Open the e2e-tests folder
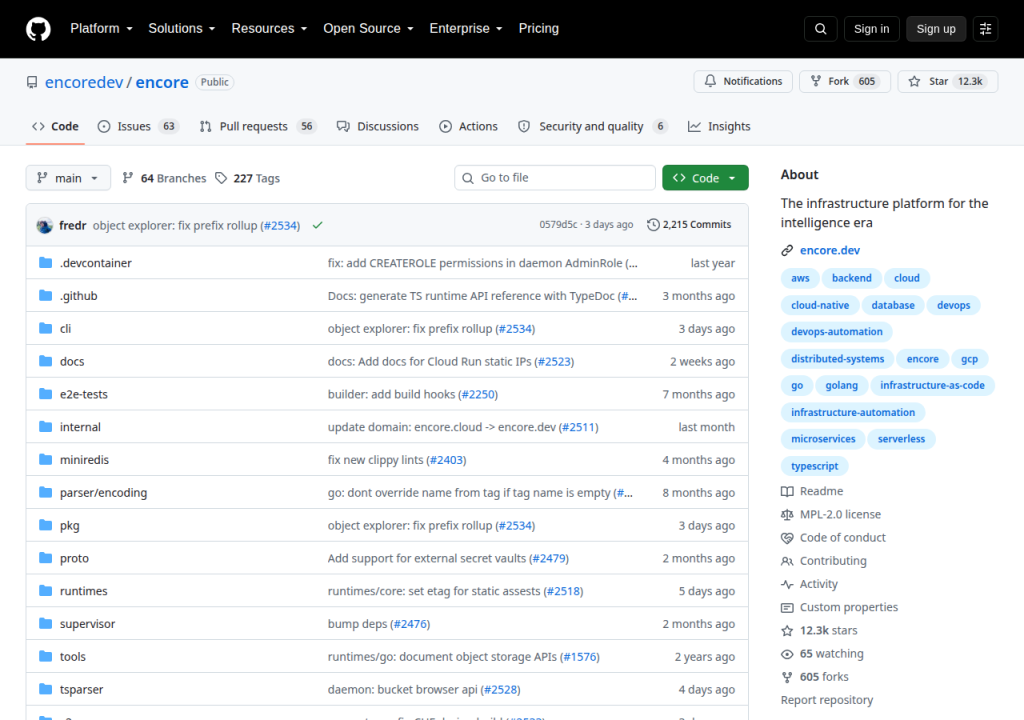Viewport: 1024px width, 720px height. (84, 394)
